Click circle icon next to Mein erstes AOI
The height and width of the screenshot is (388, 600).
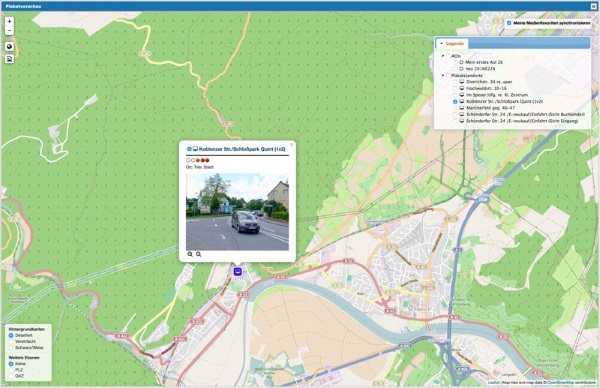coord(461,62)
